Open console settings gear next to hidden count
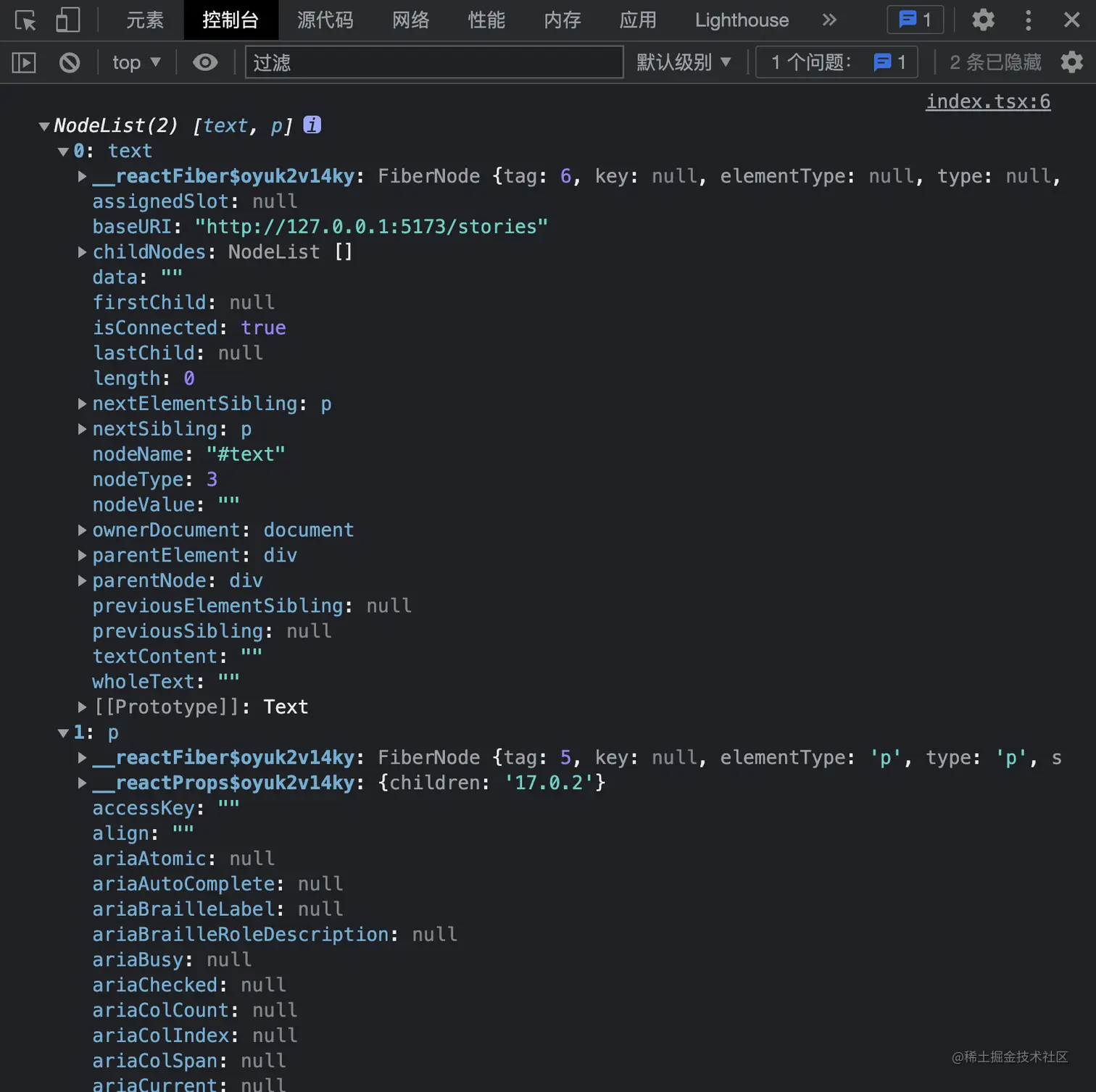Viewport: 1096px width, 1092px height. point(1071,62)
